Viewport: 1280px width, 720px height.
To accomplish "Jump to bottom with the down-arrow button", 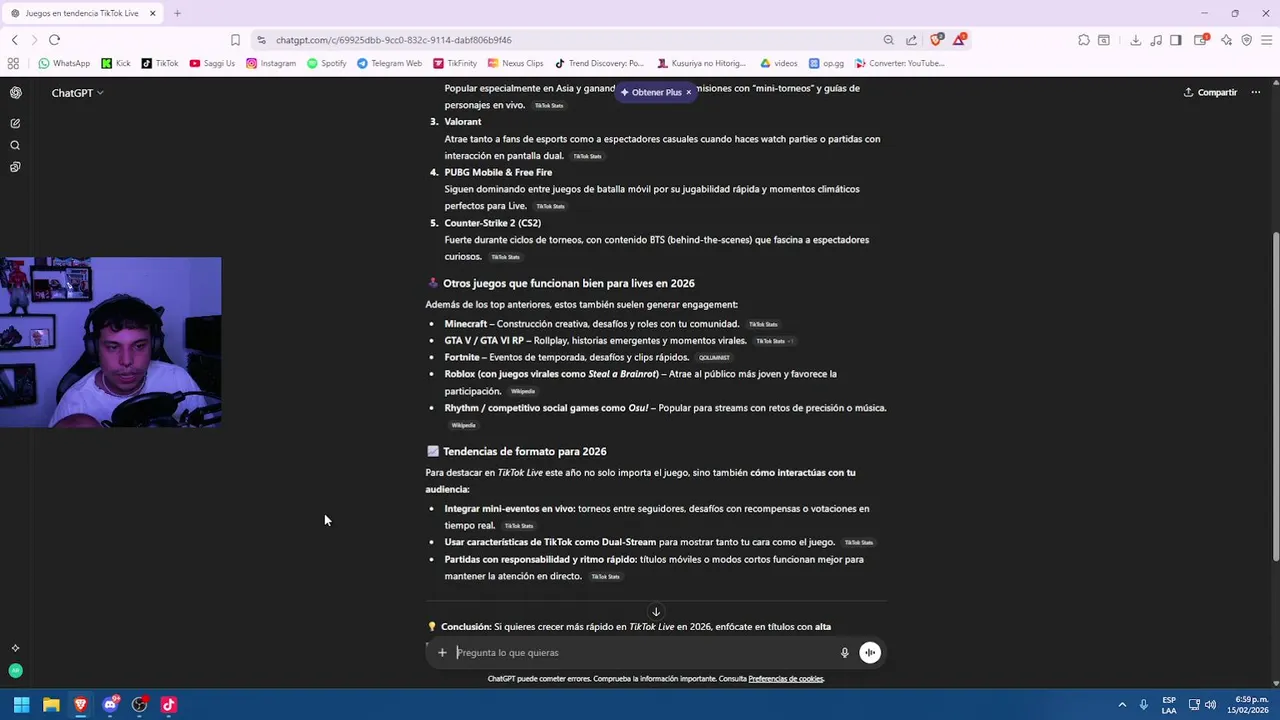I will (656, 611).
